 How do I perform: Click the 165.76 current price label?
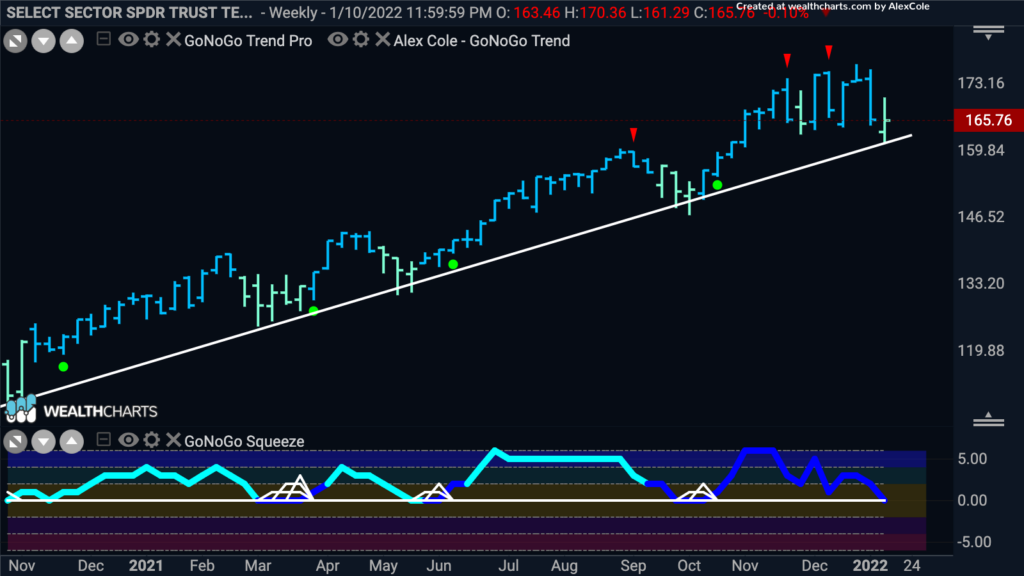(x=989, y=120)
